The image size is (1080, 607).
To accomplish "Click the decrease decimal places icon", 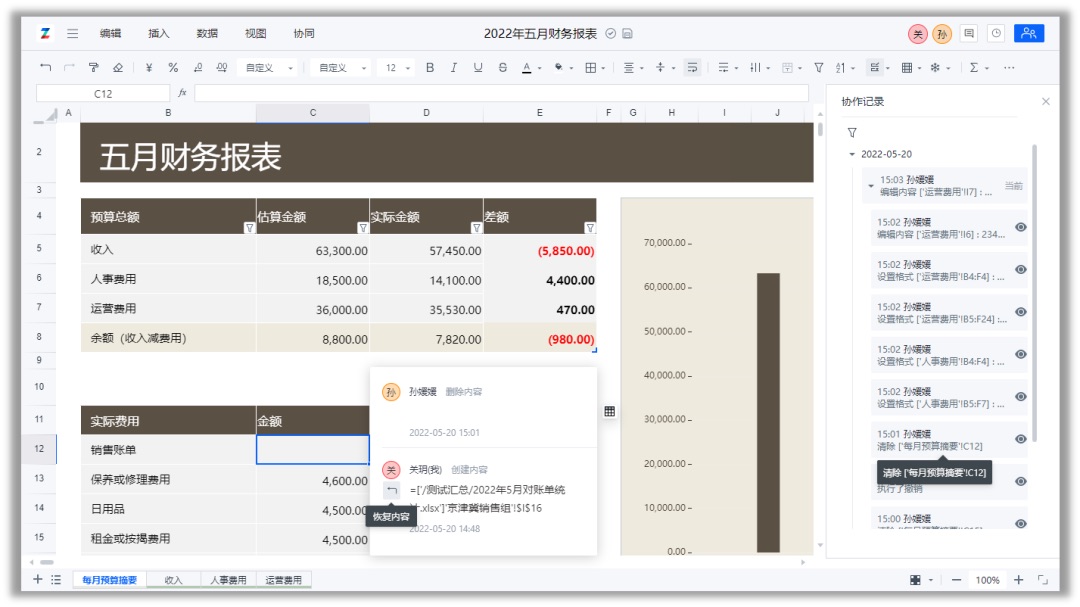I will pos(198,68).
